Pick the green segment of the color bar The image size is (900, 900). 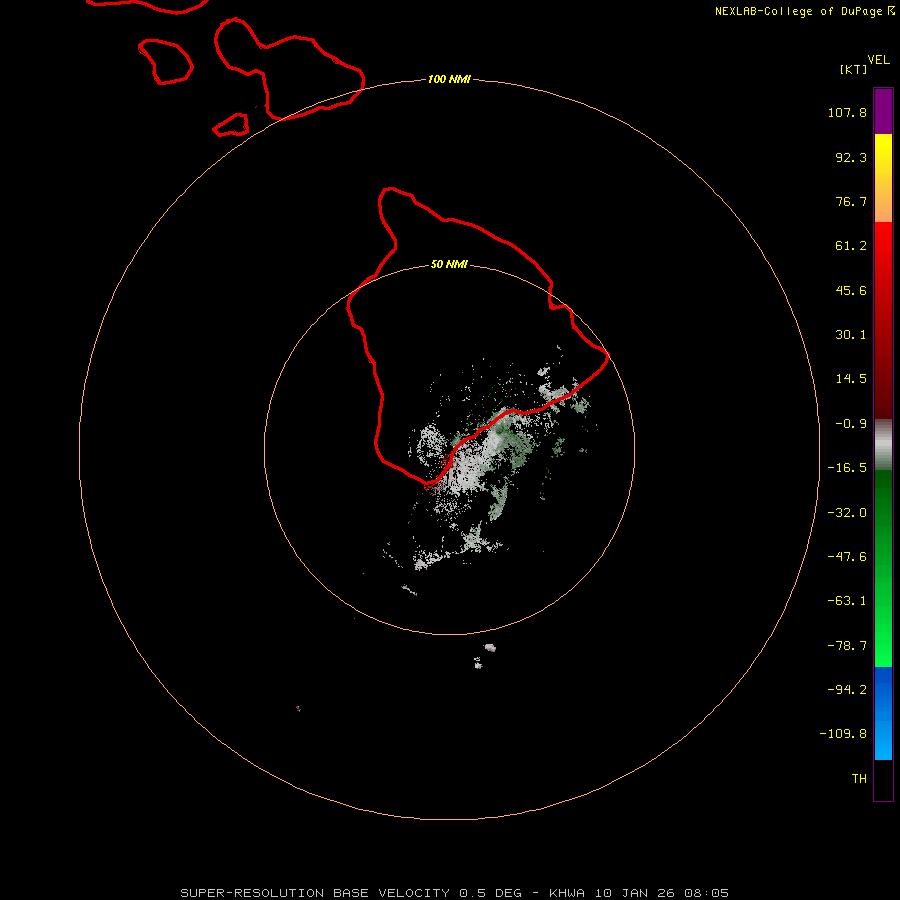(x=883, y=568)
